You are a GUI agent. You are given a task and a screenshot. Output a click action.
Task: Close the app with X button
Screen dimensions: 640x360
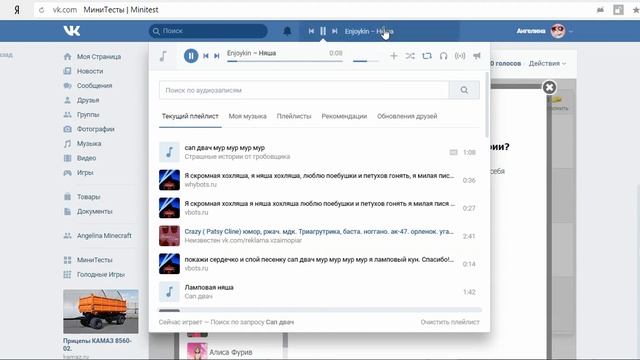(x=549, y=87)
